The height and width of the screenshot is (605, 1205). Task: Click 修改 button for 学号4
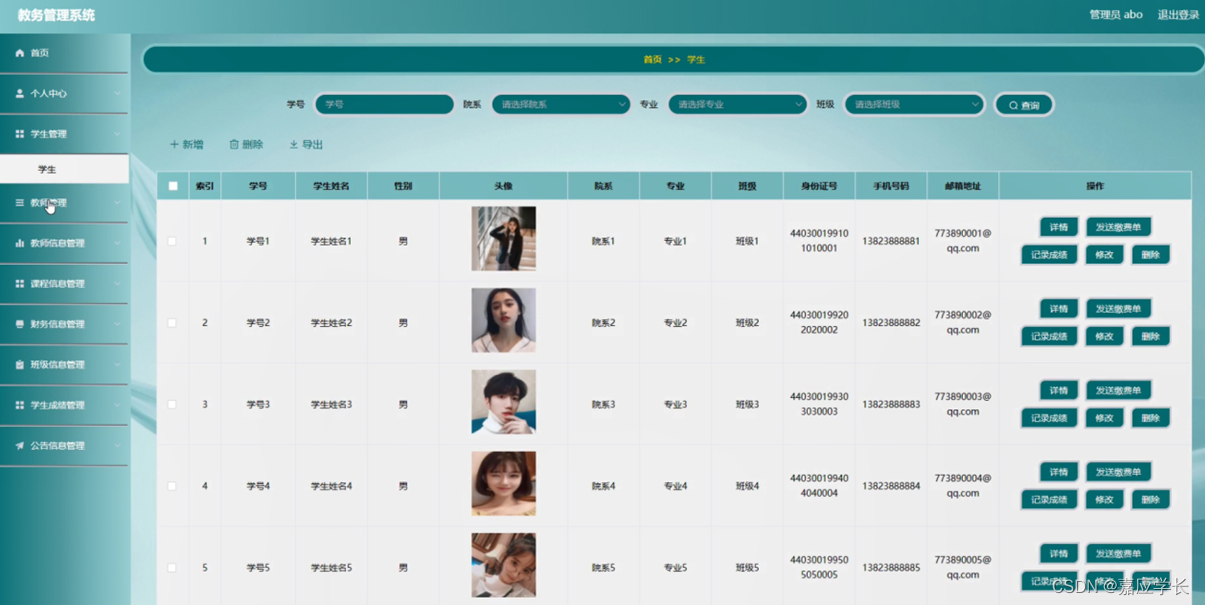(x=1104, y=500)
